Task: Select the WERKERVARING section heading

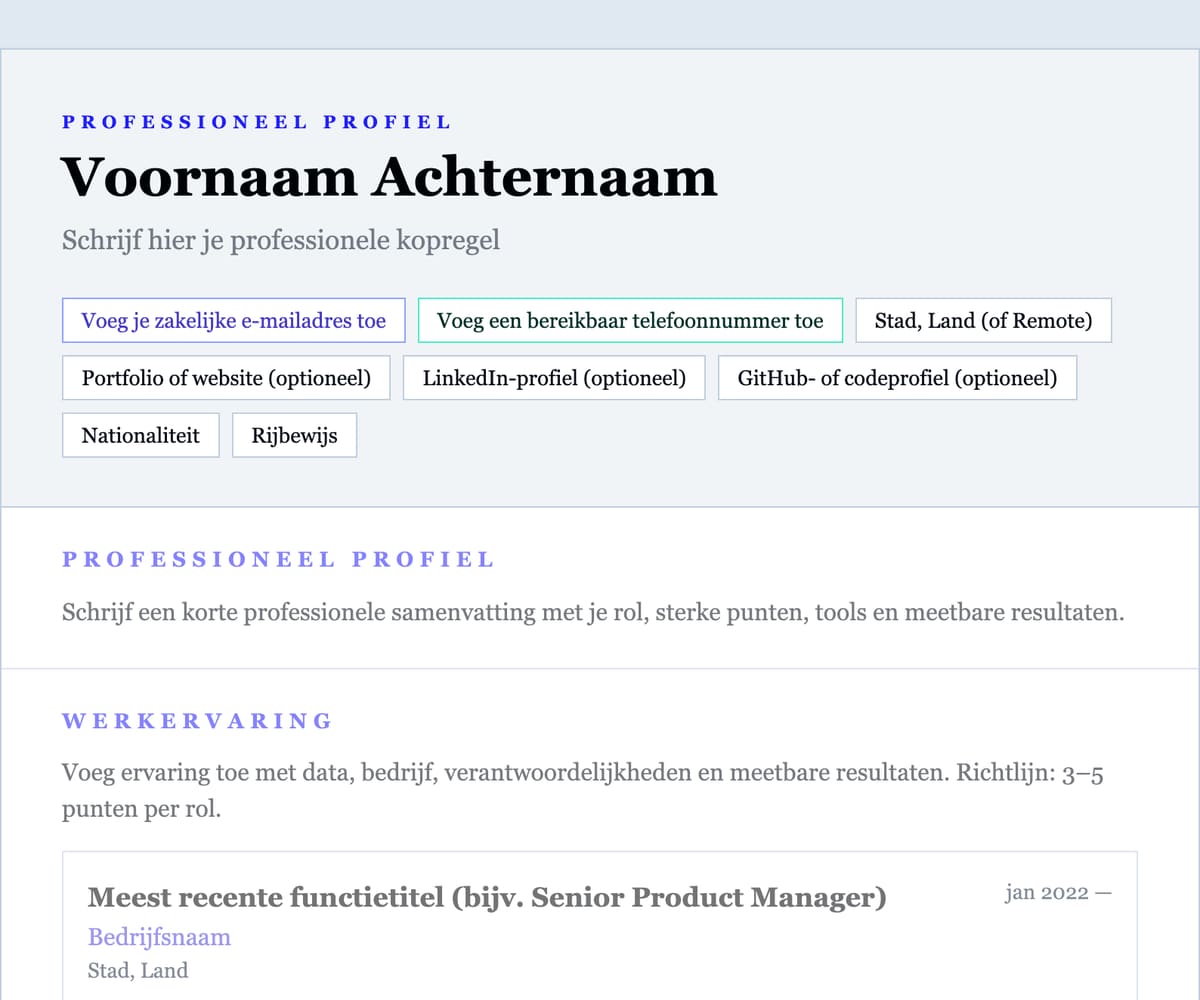Action: [196, 720]
